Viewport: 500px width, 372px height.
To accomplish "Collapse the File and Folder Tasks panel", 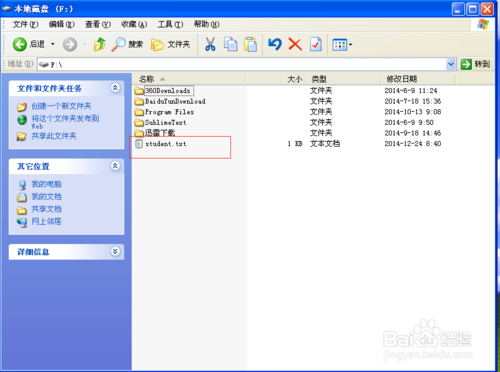I will 115,88.
